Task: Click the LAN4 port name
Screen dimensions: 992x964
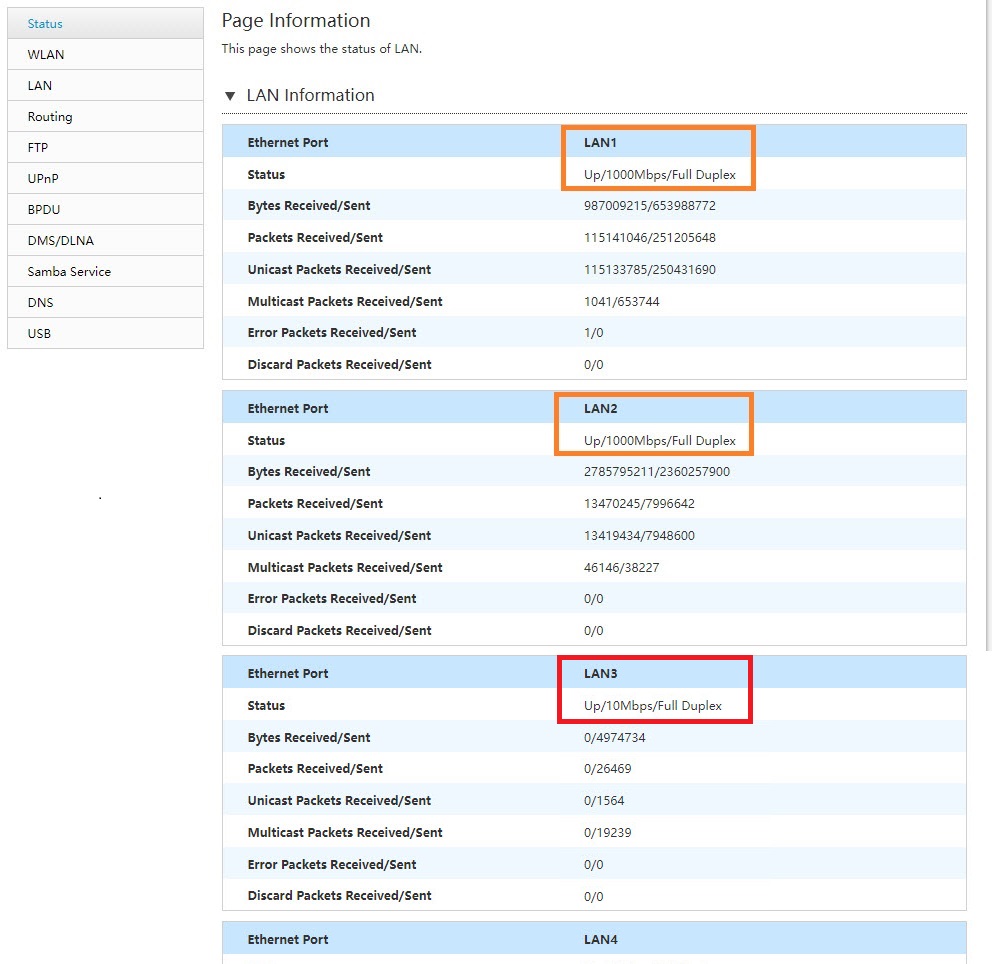Action: (x=600, y=940)
